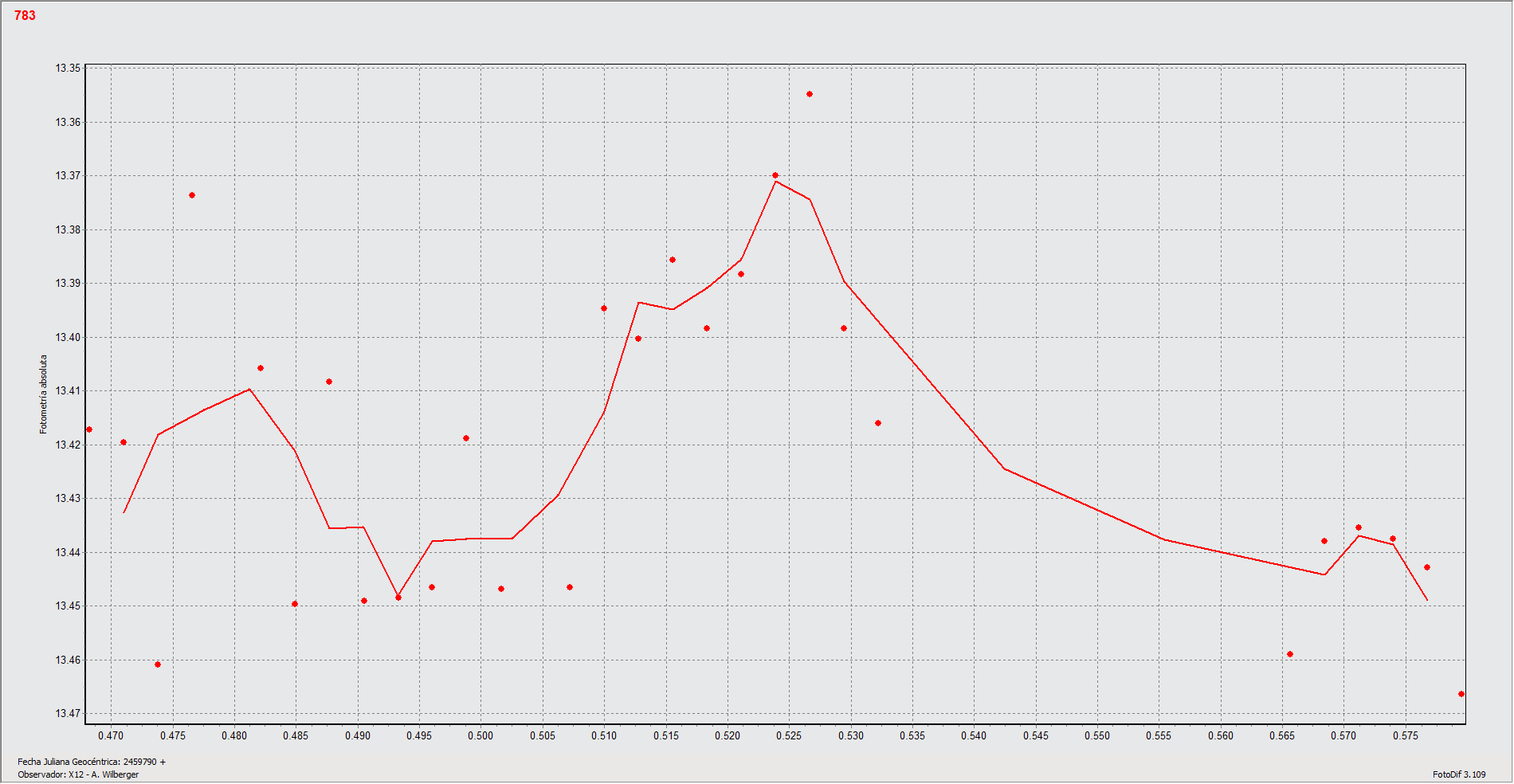Click the "Fecha Juliana Geocéntrica" footer text
Viewport: 1514px width, 784px height.
pos(92,762)
